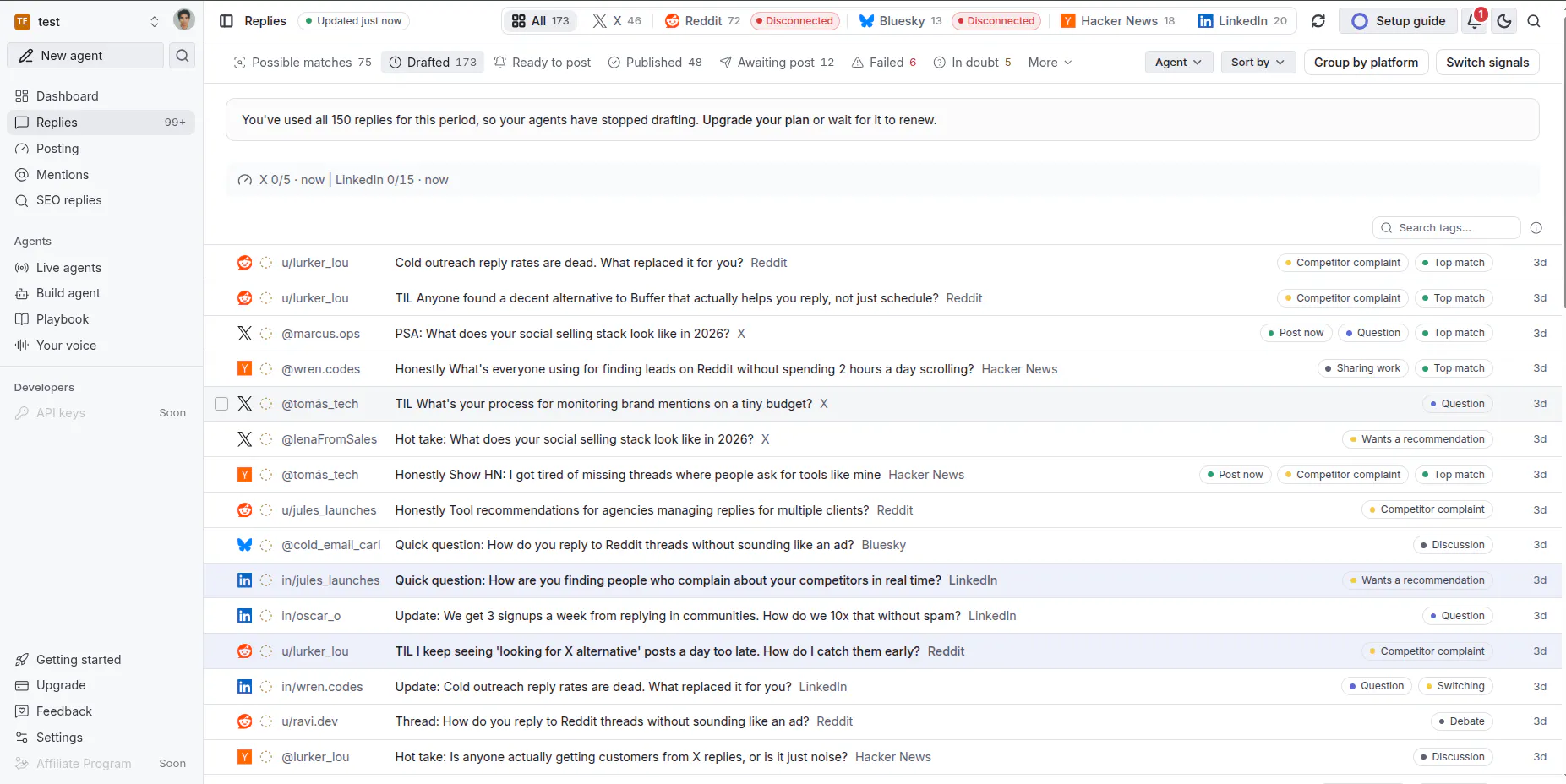Click Post now tag on @marcus.ops row
This screenshot has height=784, width=1566.
(x=1296, y=333)
